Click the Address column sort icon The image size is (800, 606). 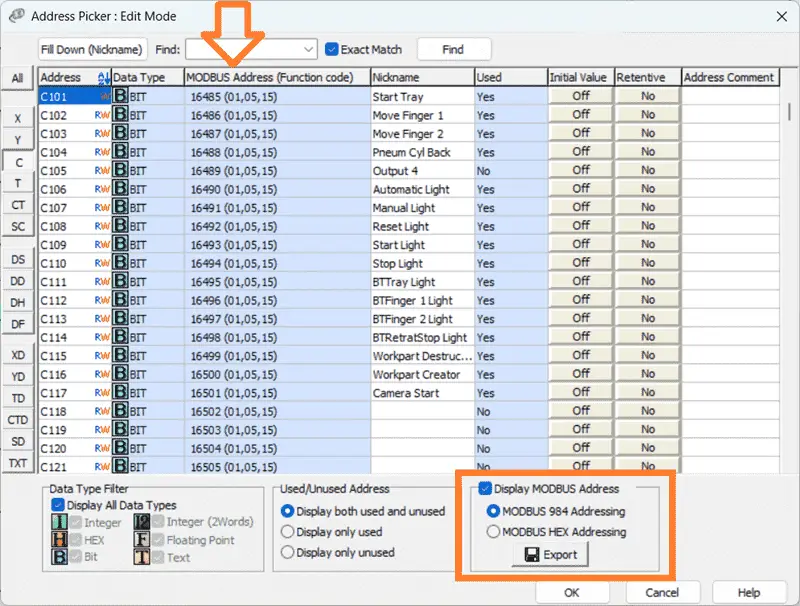click(104, 78)
